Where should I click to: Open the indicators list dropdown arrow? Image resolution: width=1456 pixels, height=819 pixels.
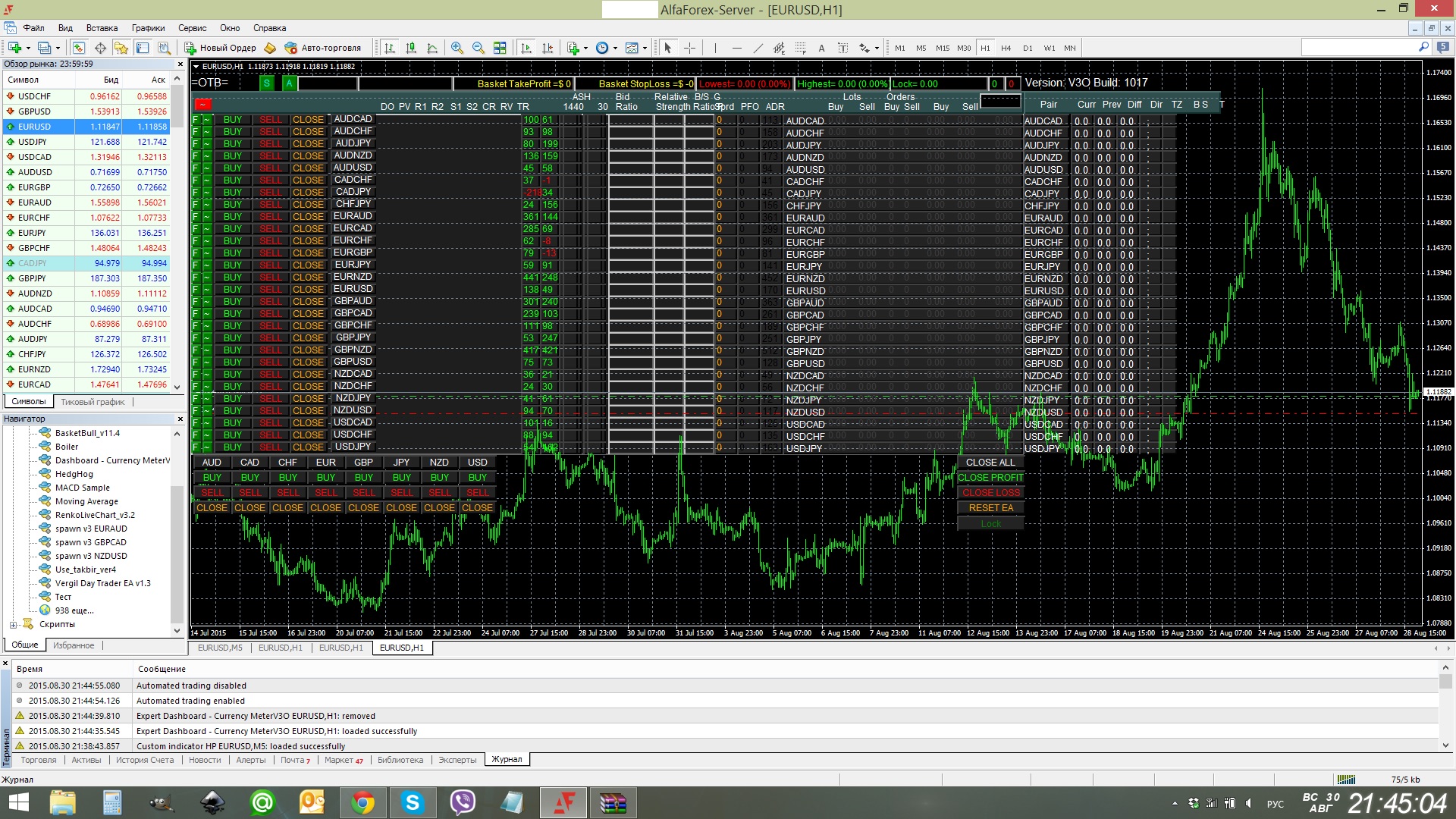click(586, 49)
